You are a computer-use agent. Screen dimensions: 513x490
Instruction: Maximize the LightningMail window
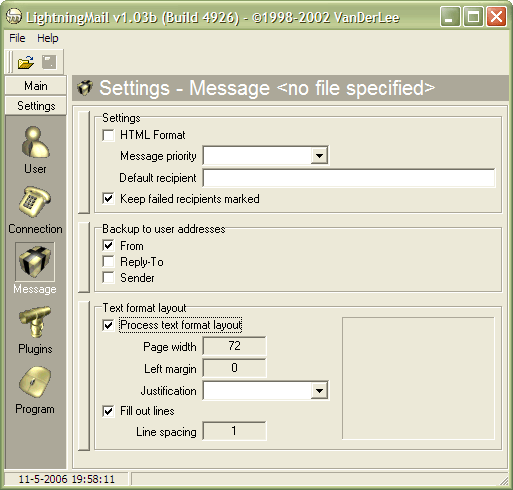pos(473,16)
